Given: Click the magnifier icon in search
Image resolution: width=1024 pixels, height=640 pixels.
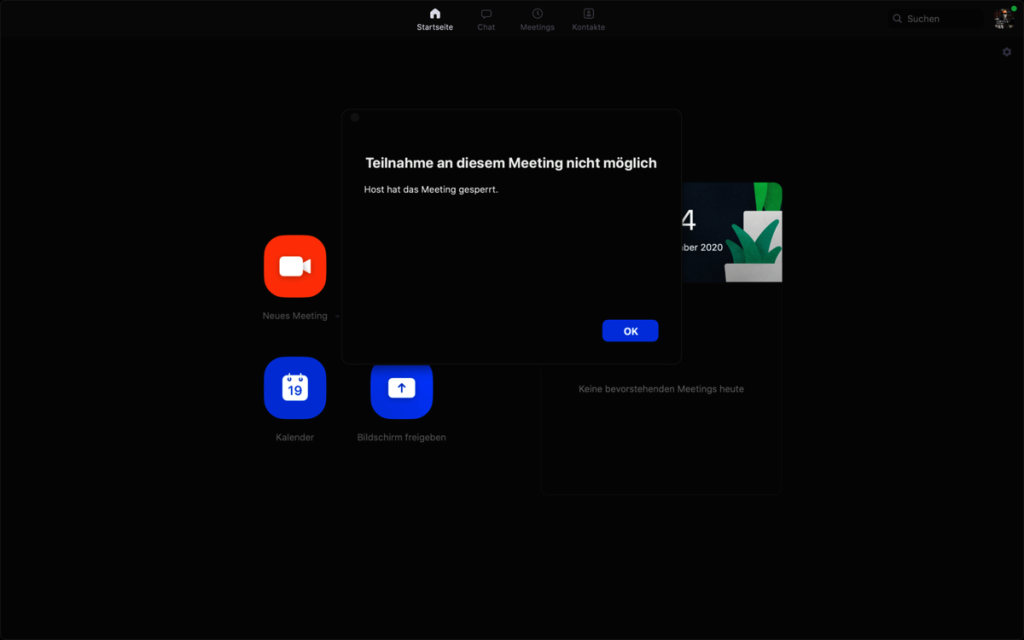Looking at the screenshot, I should tap(897, 19).
